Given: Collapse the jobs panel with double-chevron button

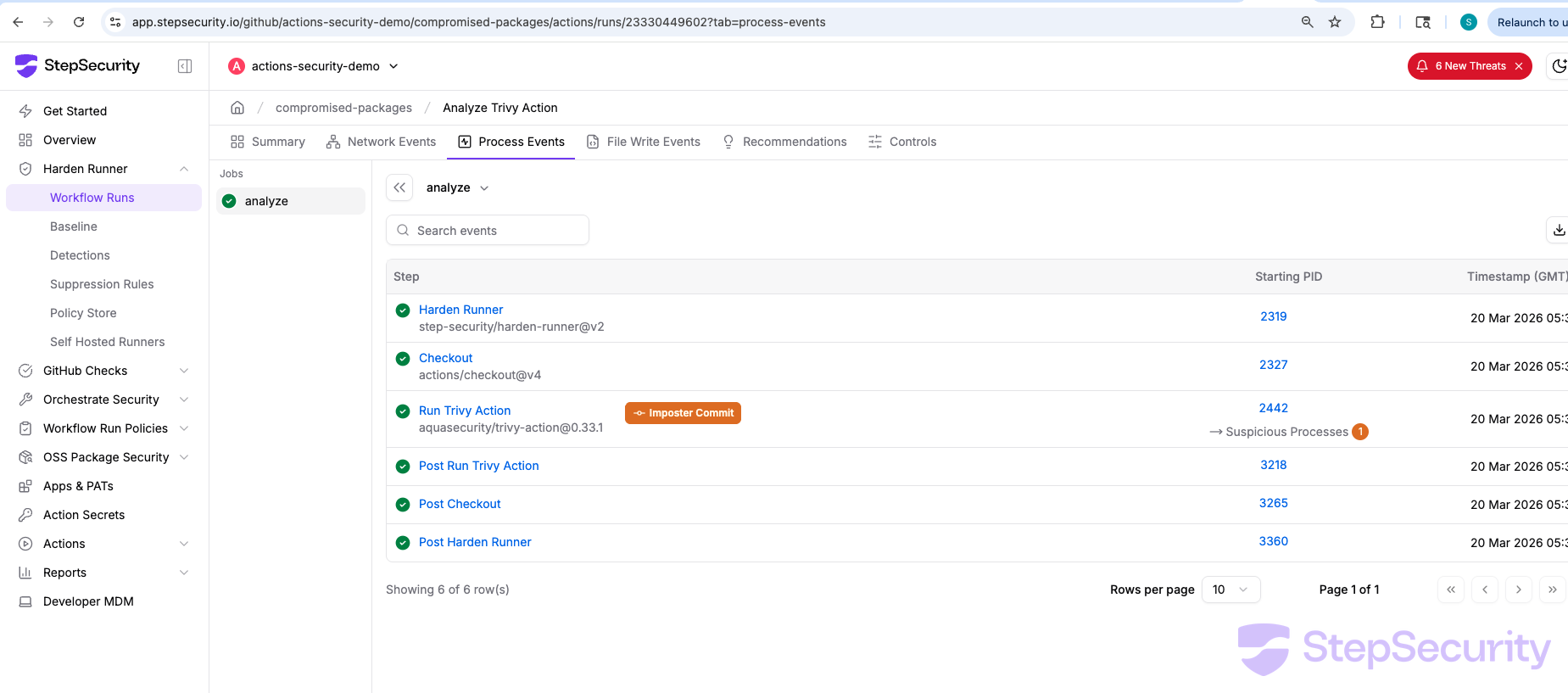Looking at the screenshot, I should pos(399,187).
